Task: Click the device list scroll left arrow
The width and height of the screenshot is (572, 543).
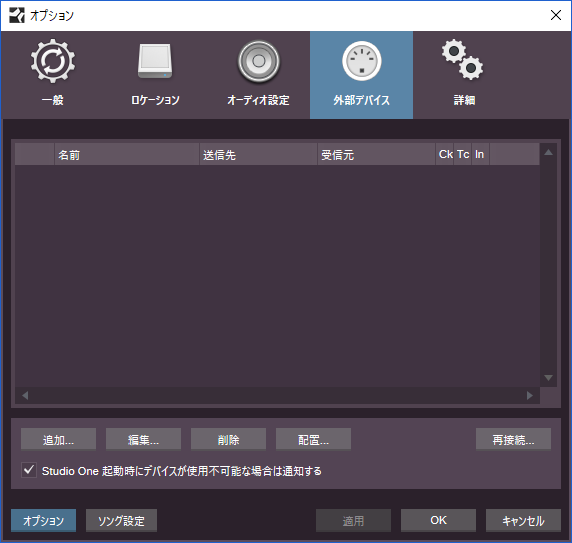Action: [x=25, y=395]
